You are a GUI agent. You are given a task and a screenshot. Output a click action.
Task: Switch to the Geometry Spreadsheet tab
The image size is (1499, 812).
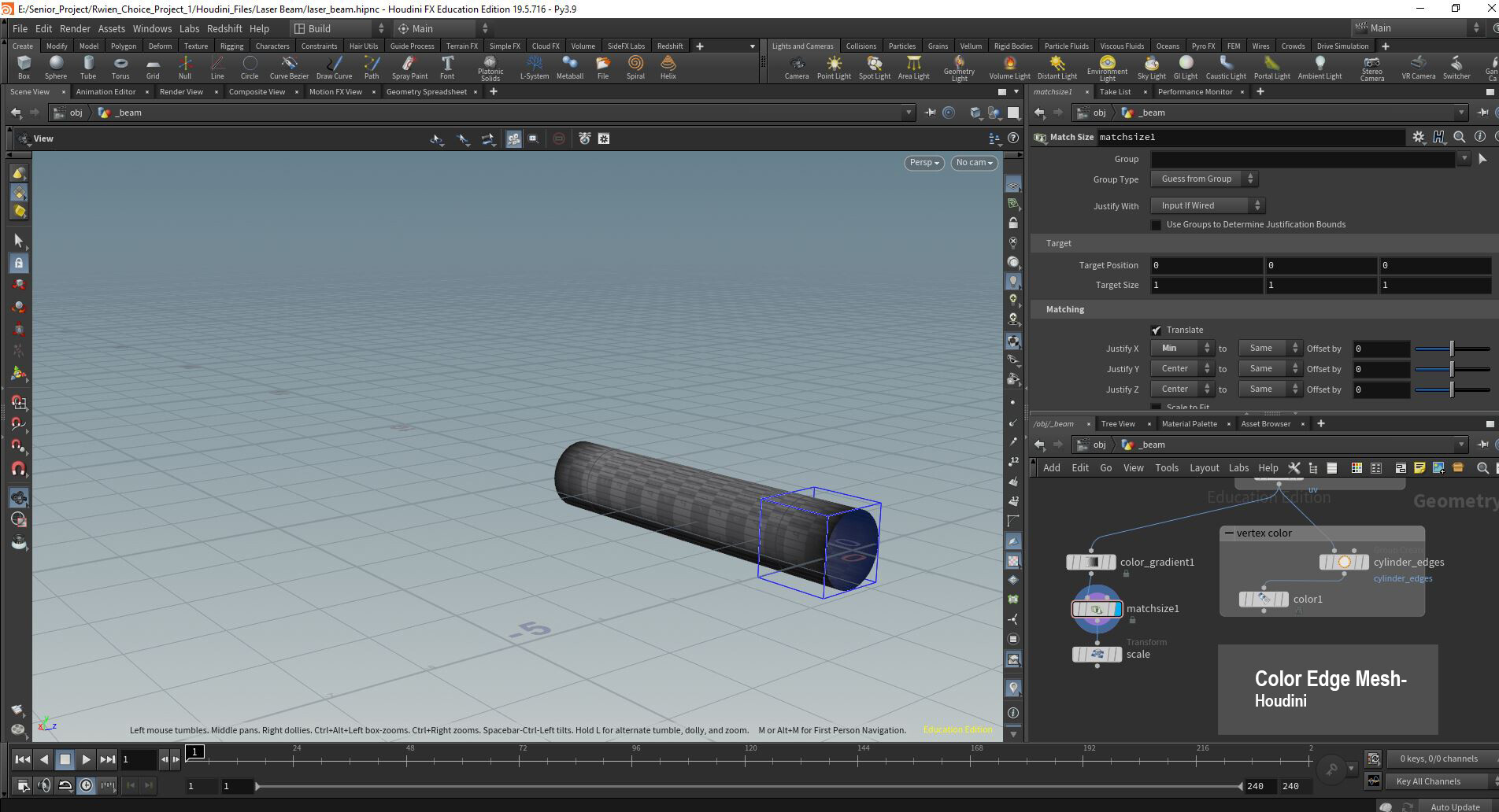coord(426,92)
